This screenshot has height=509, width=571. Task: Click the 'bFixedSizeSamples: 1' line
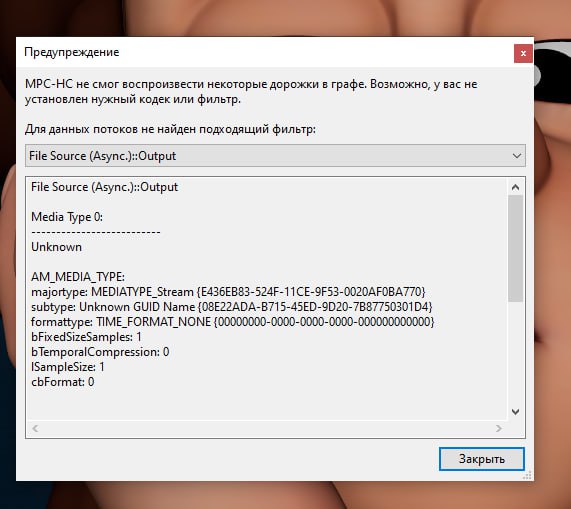click(x=86, y=337)
